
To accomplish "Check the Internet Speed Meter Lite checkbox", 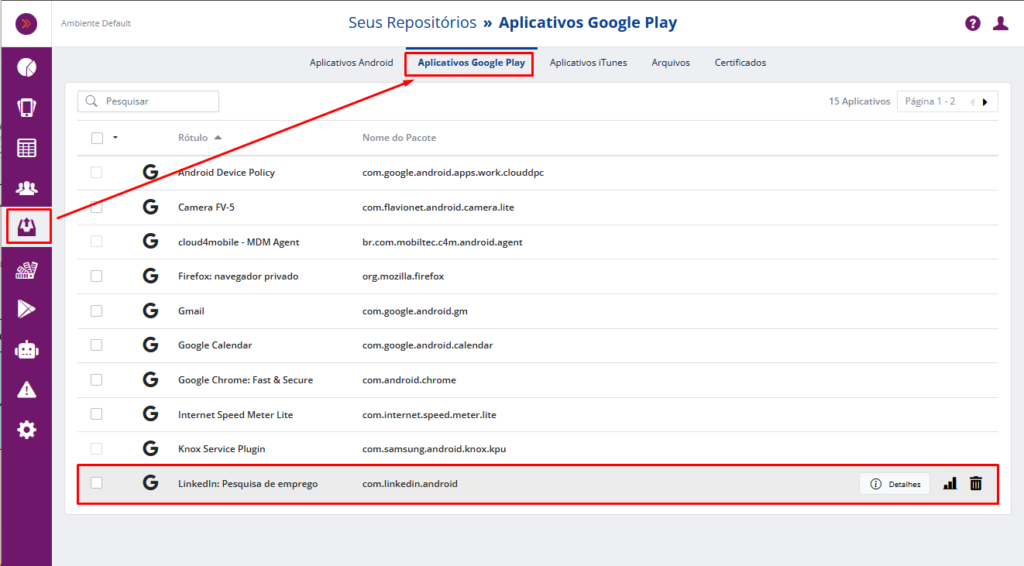I will [x=97, y=414].
